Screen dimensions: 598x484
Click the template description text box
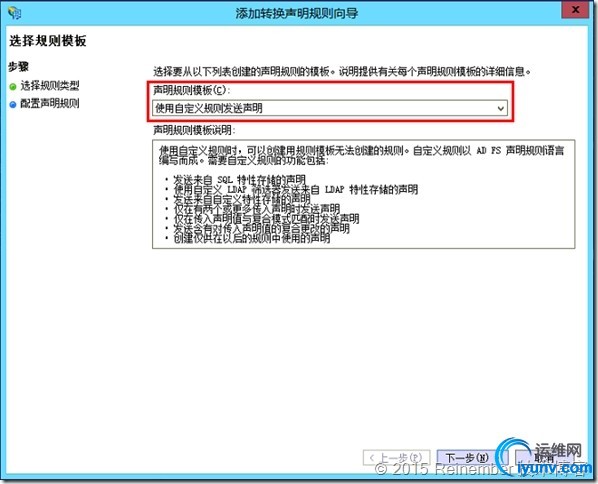click(x=363, y=194)
